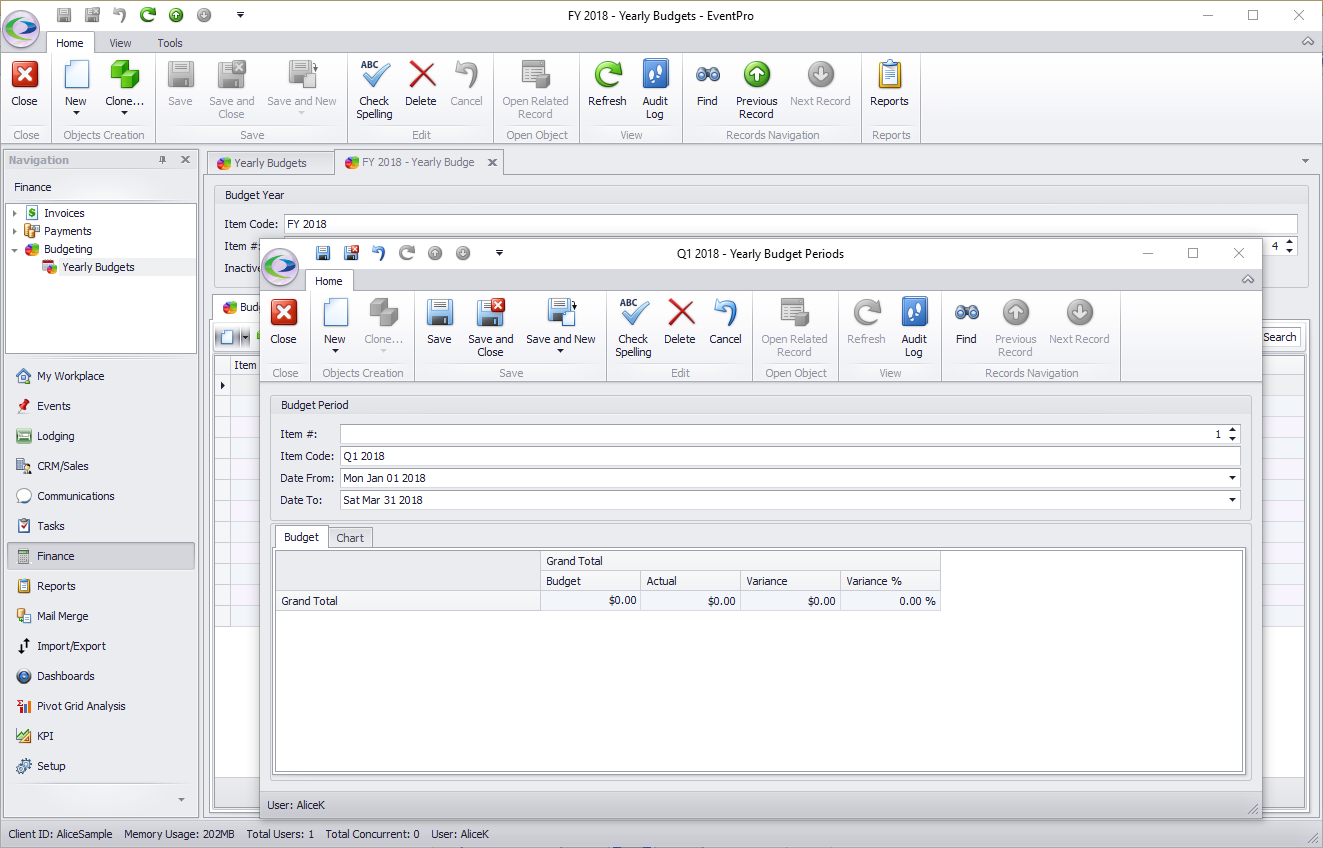
Task: Open the Lodging navigation group
Action: (x=101, y=436)
